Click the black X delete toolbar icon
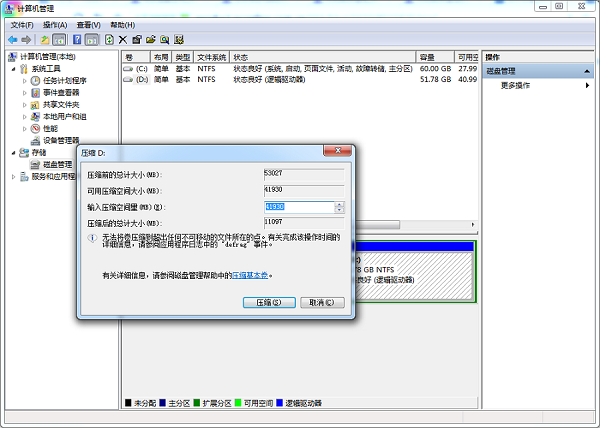 tap(122, 39)
